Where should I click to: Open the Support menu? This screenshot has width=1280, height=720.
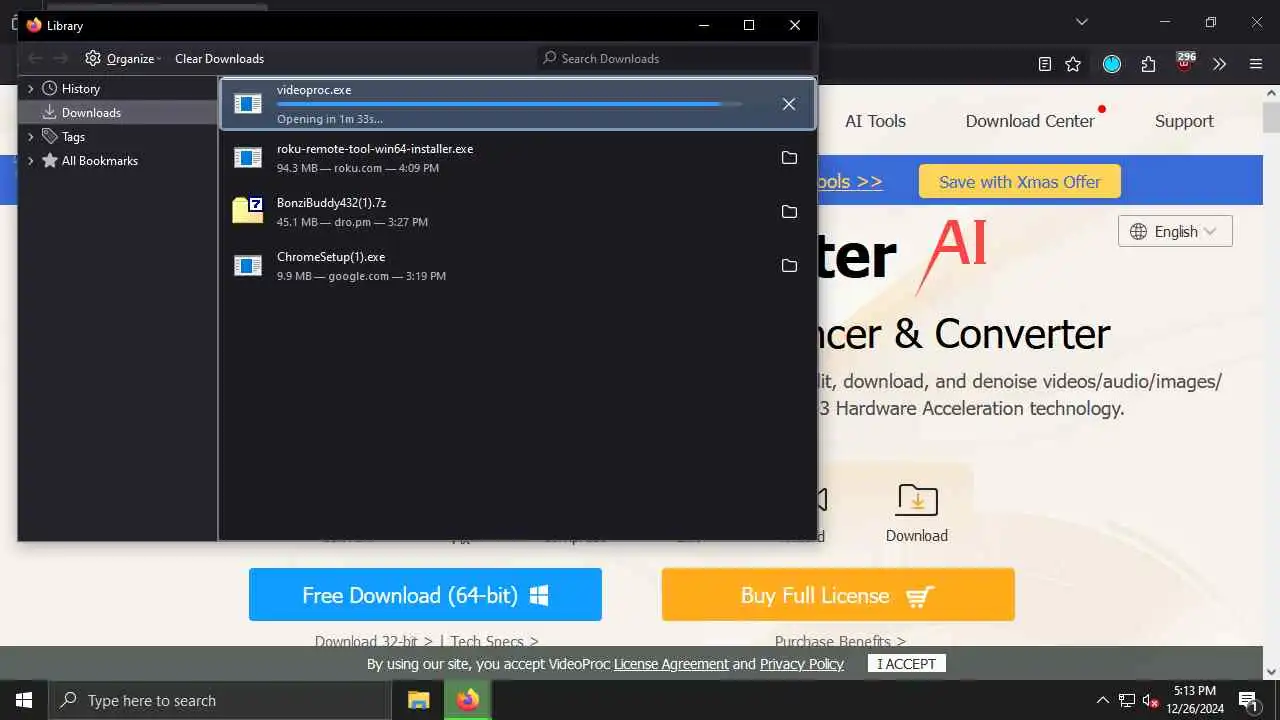point(1184,121)
